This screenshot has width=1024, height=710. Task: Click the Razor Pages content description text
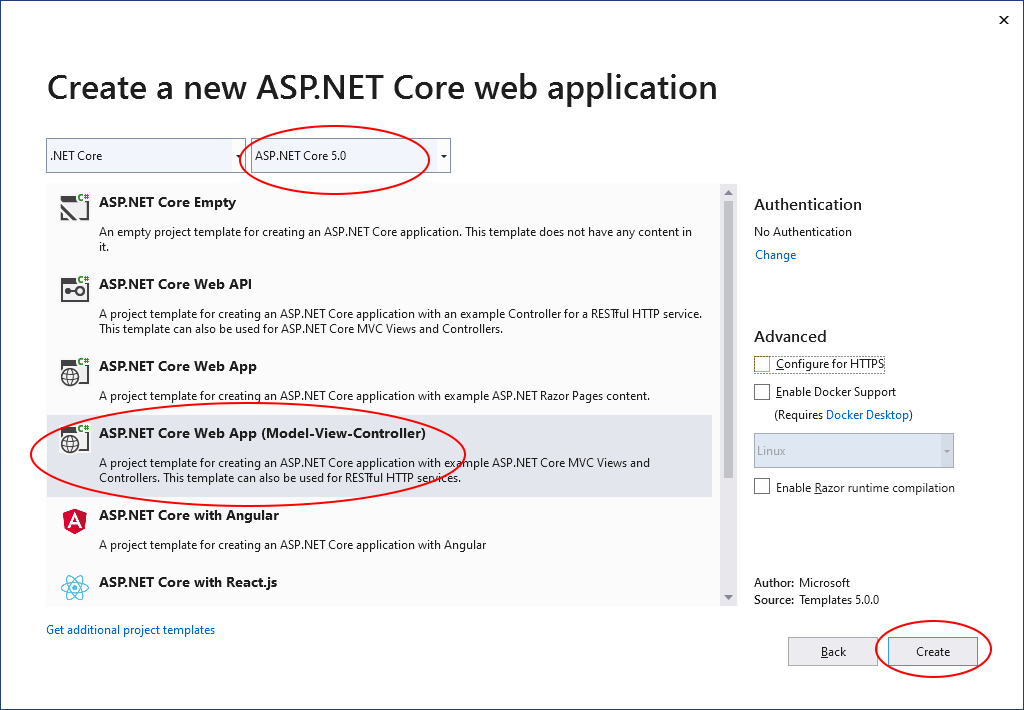click(x=374, y=396)
